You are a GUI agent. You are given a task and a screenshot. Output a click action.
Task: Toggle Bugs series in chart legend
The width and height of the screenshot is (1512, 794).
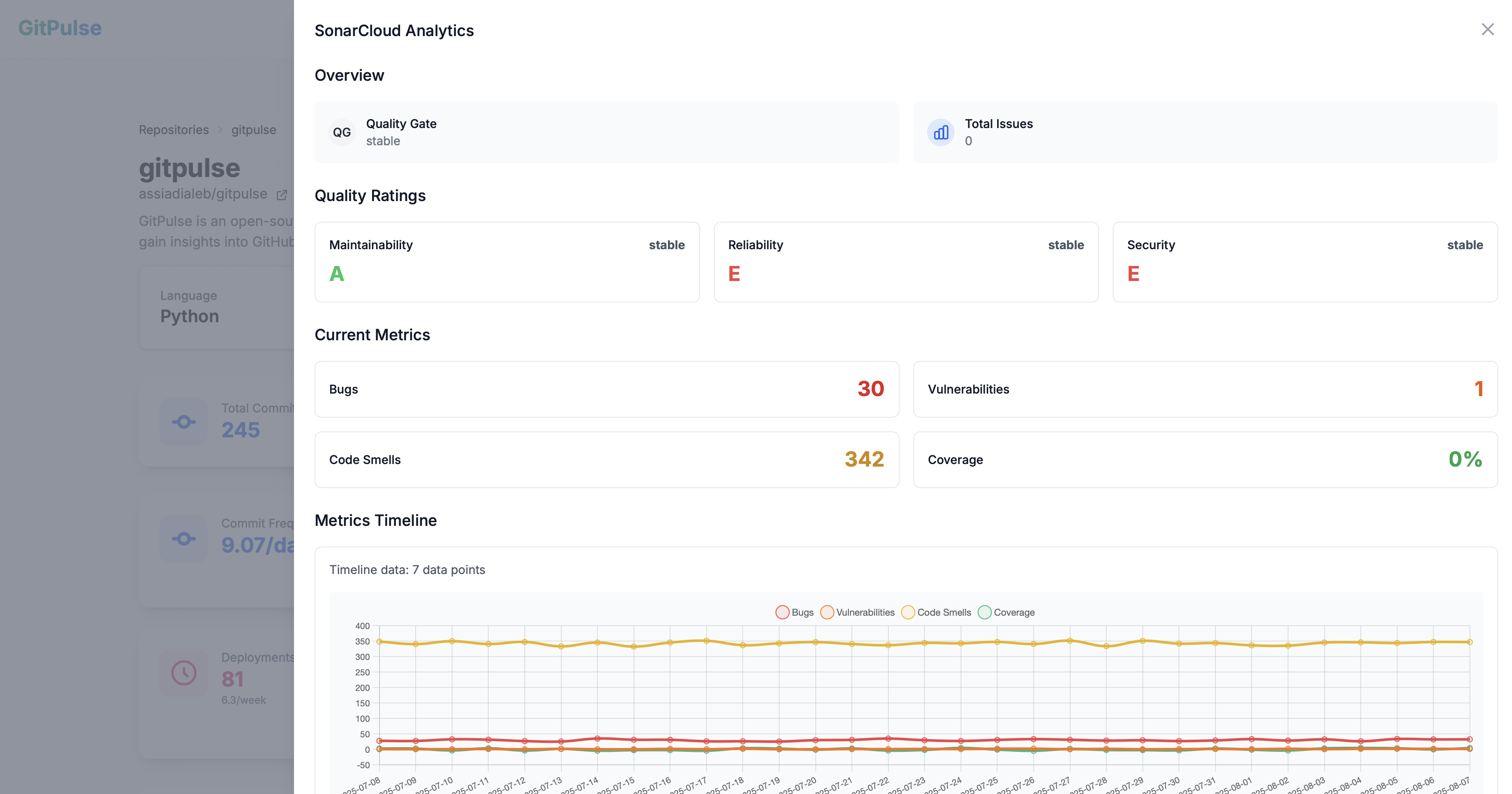pos(795,612)
